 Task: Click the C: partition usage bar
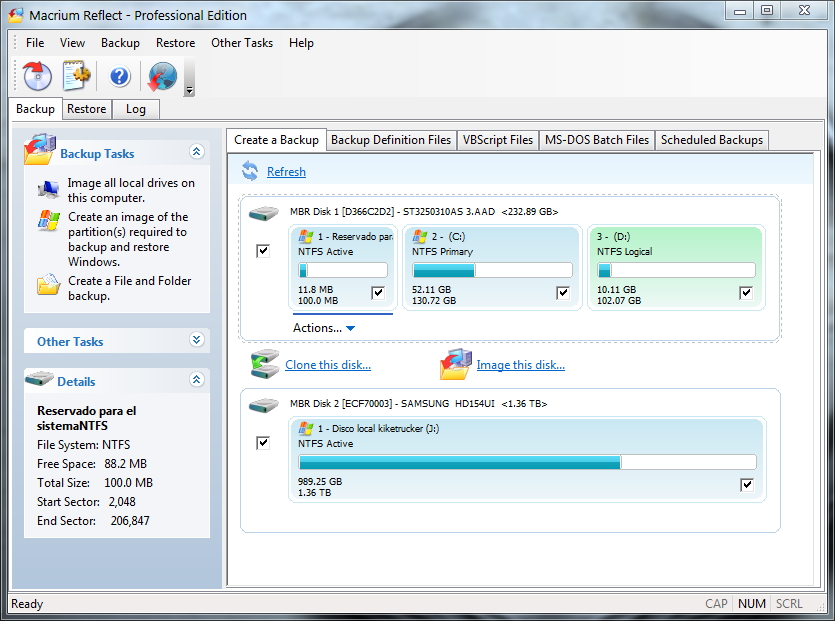pos(493,270)
